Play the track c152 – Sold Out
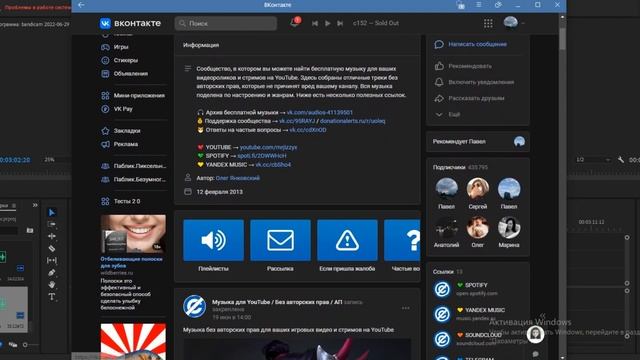The height and width of the screenshot is (360, 640). [x=328, y=23]
